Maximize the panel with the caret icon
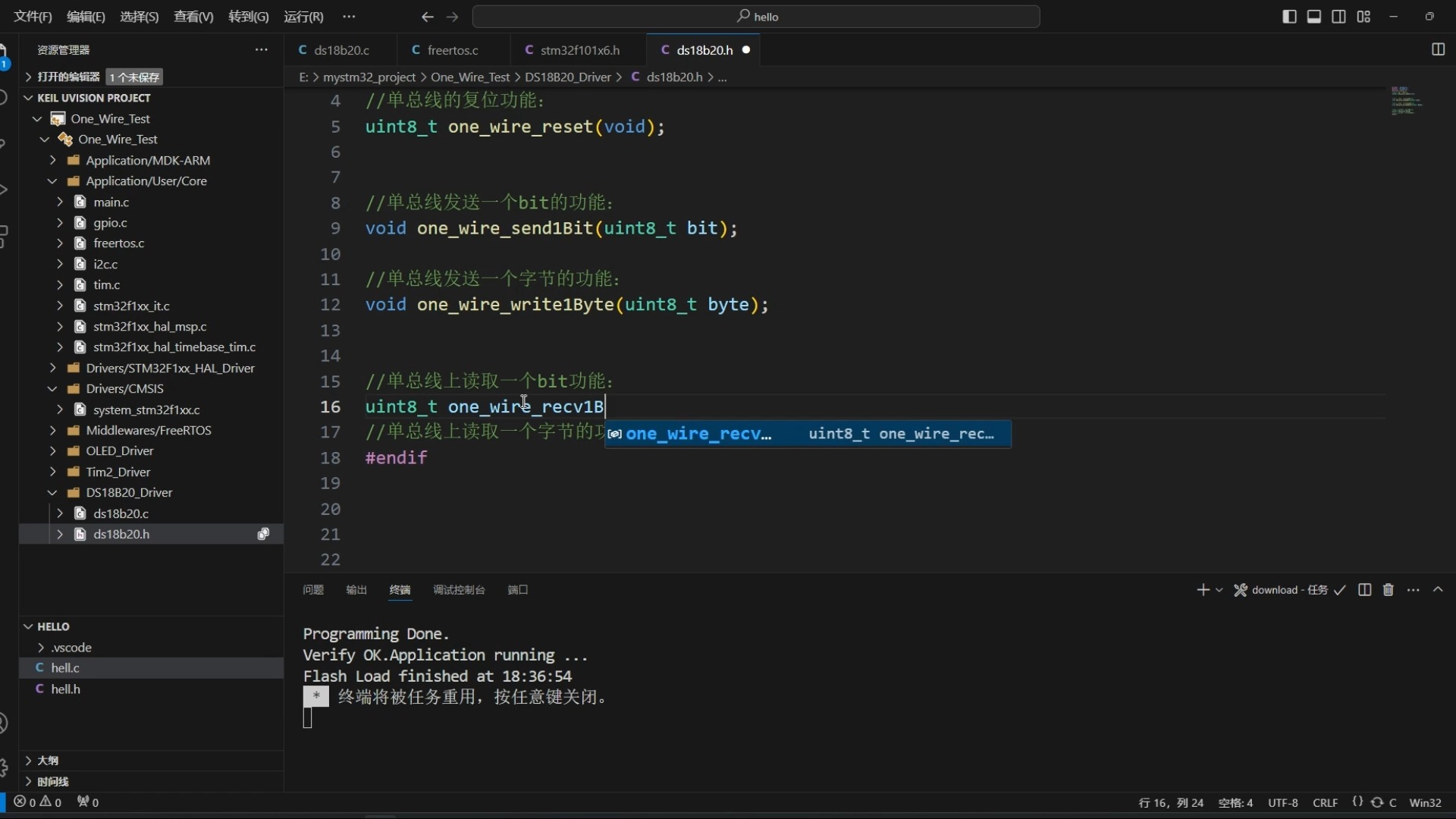 [1439, 590]
